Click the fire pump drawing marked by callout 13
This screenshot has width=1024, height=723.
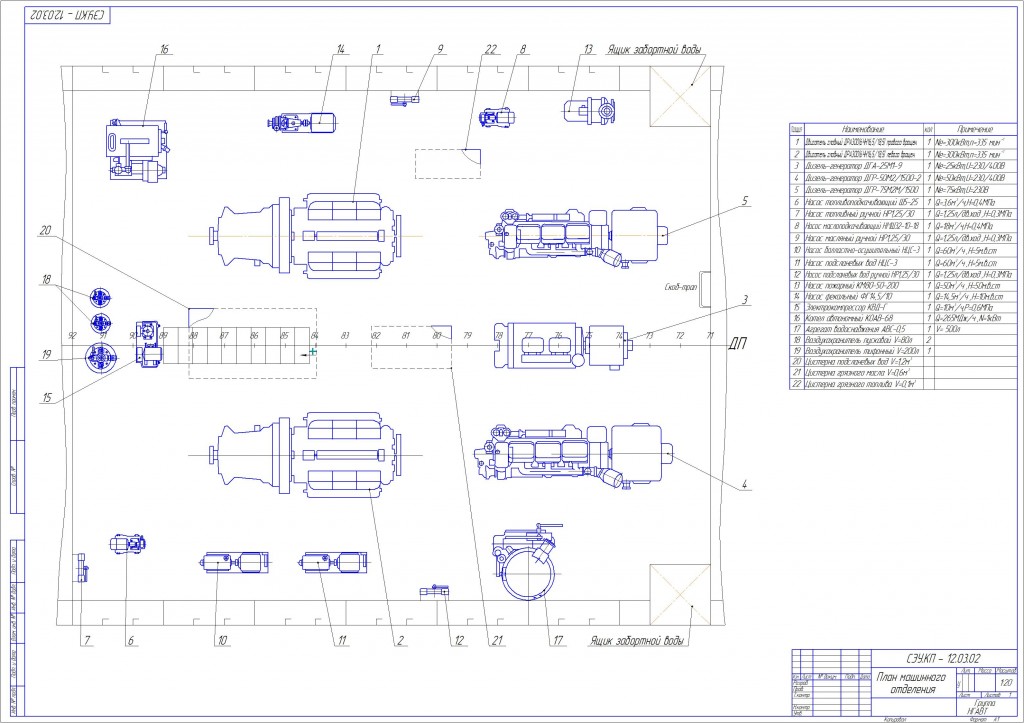[x=589, y=110]
